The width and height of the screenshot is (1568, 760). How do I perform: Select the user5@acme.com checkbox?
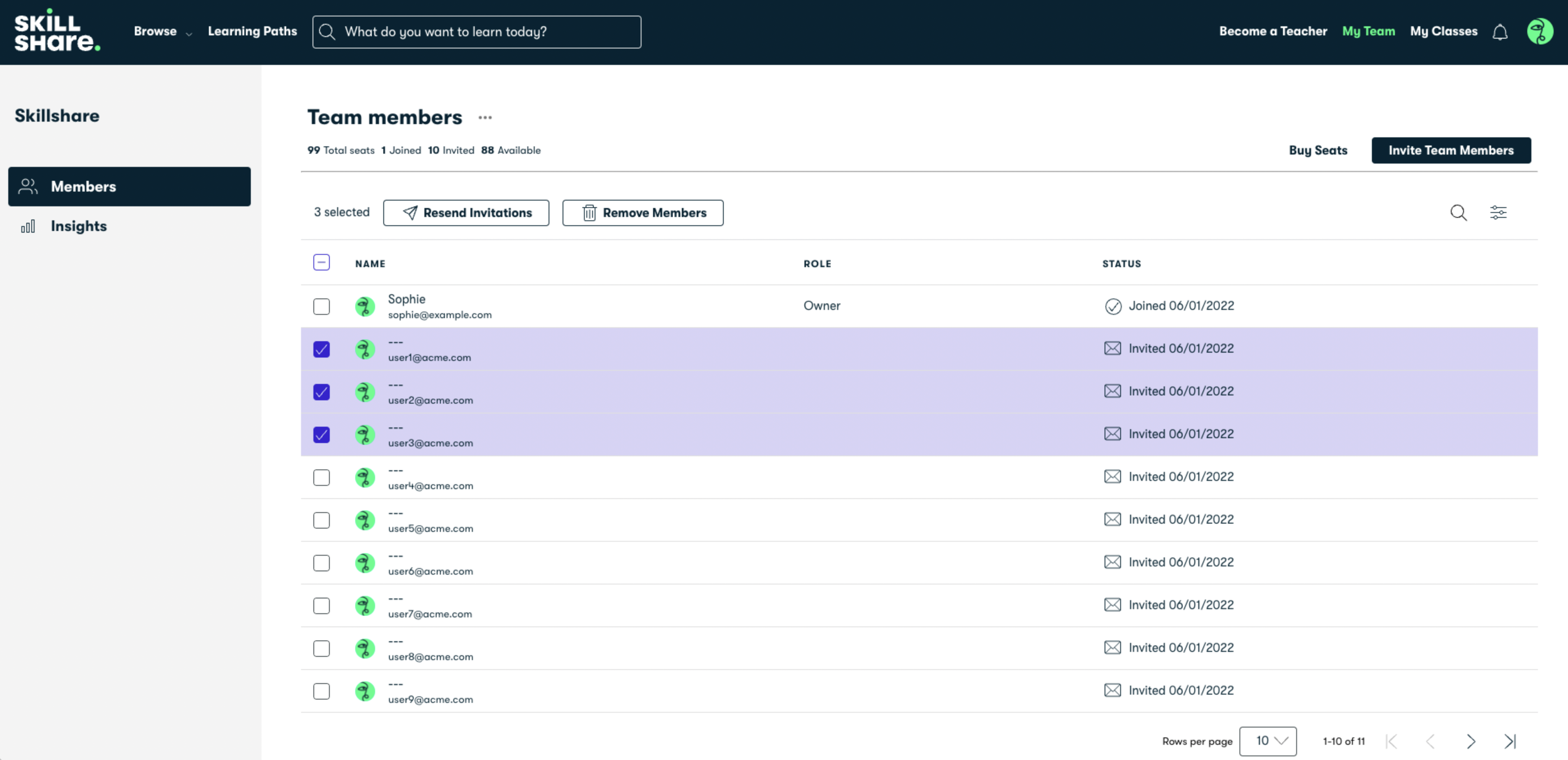[322, 520]
